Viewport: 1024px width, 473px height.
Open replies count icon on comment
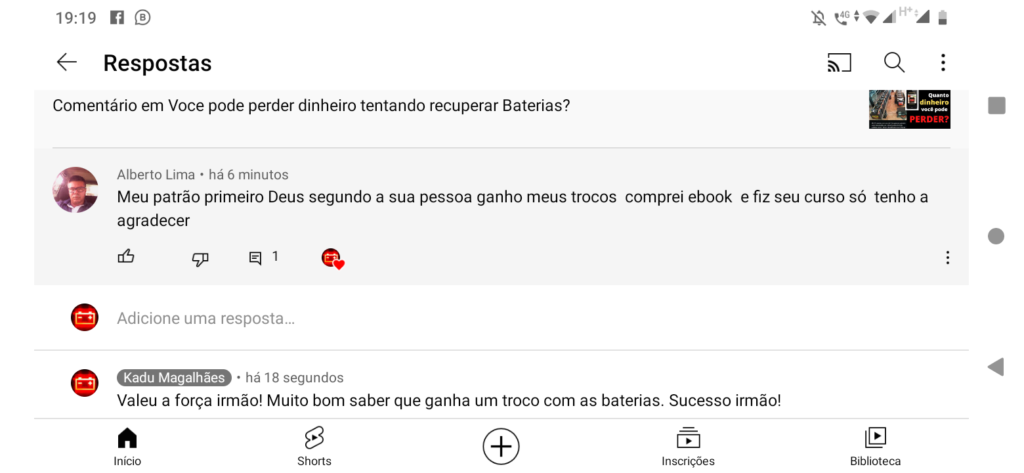pyautogui.click(x=256, y=258)
